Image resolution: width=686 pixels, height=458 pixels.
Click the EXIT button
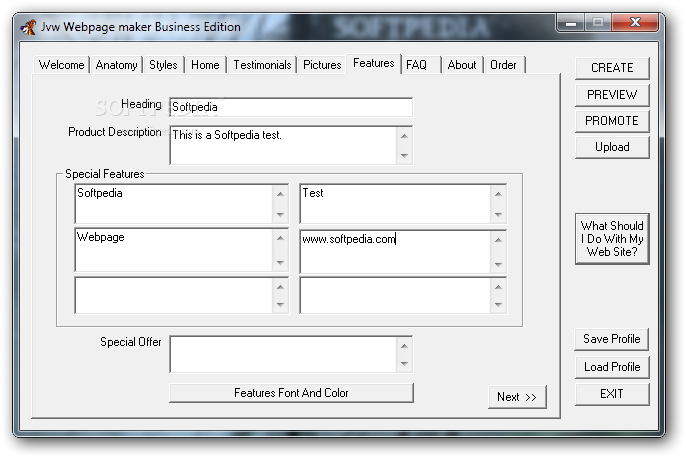(612, 394)
